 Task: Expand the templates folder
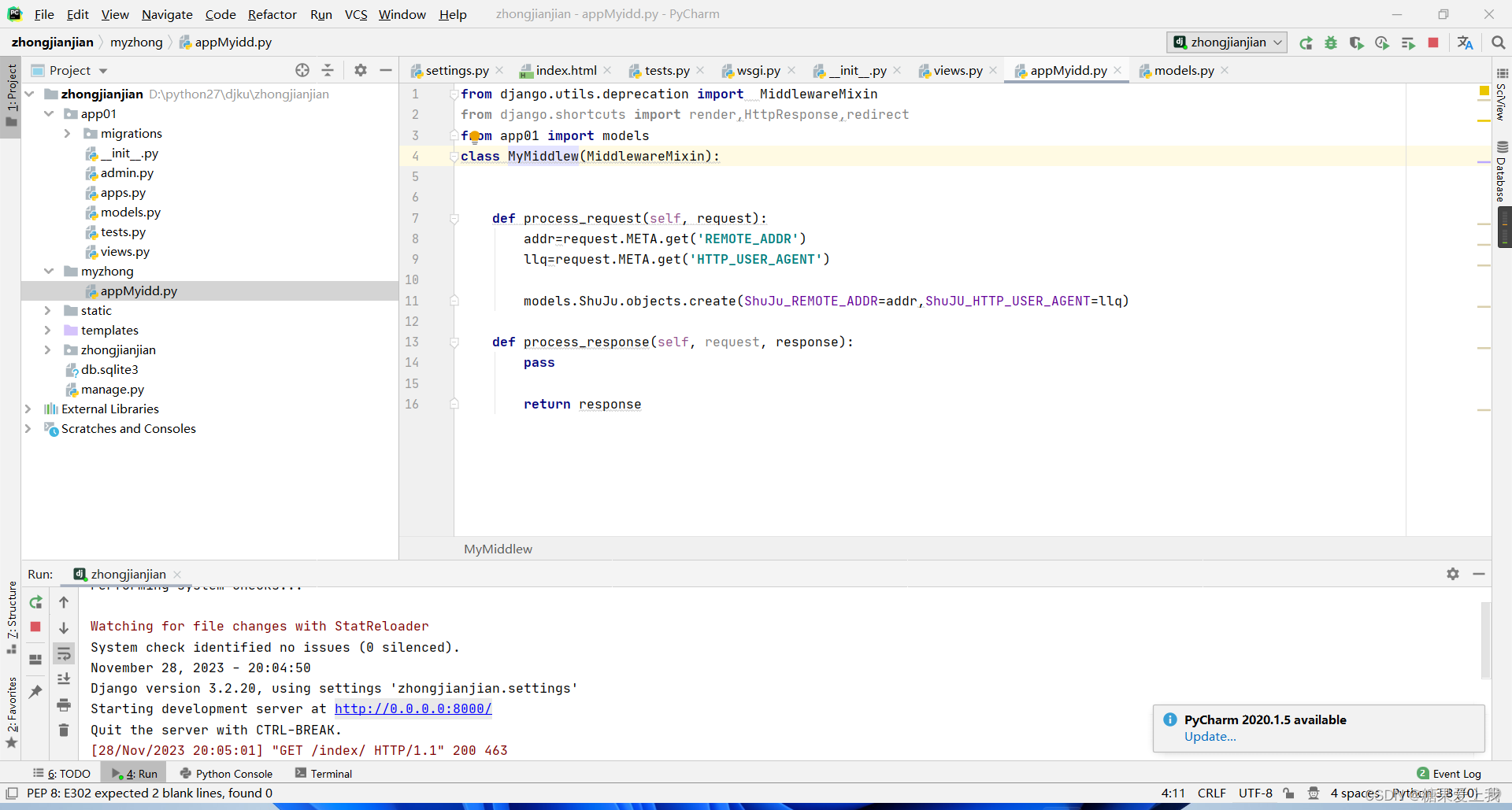coord(47,331)
